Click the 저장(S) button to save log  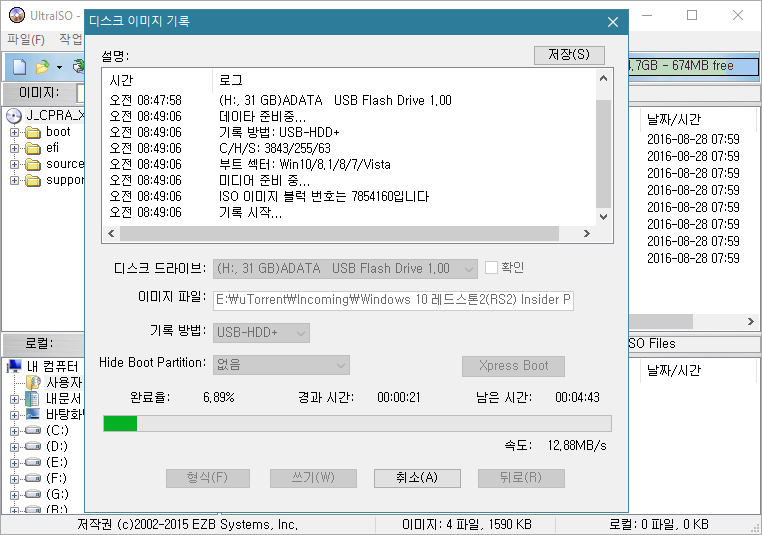click(569, 54)
